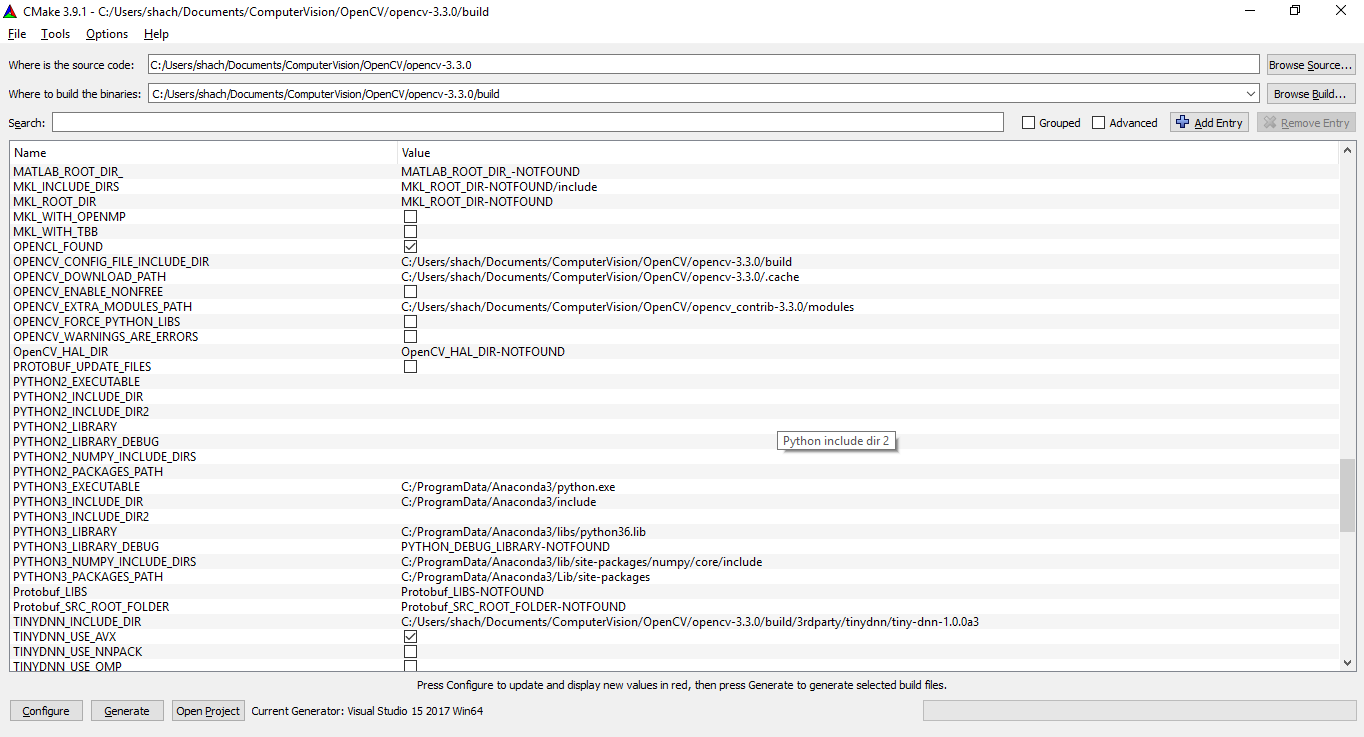The image size is (1364, 737).
Task: Disable TINYDNN_USE_AVX
Action: tap(410, 636)
